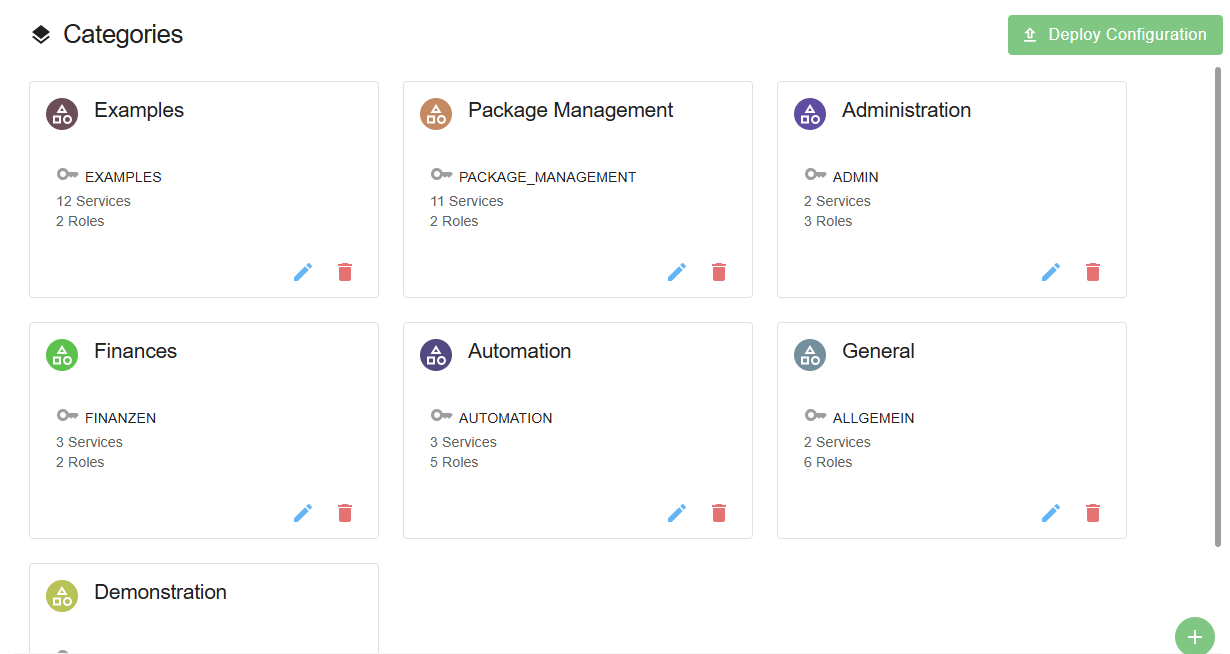
Task: Click the Demonstration category avatar icon
Action: [62, 596]
